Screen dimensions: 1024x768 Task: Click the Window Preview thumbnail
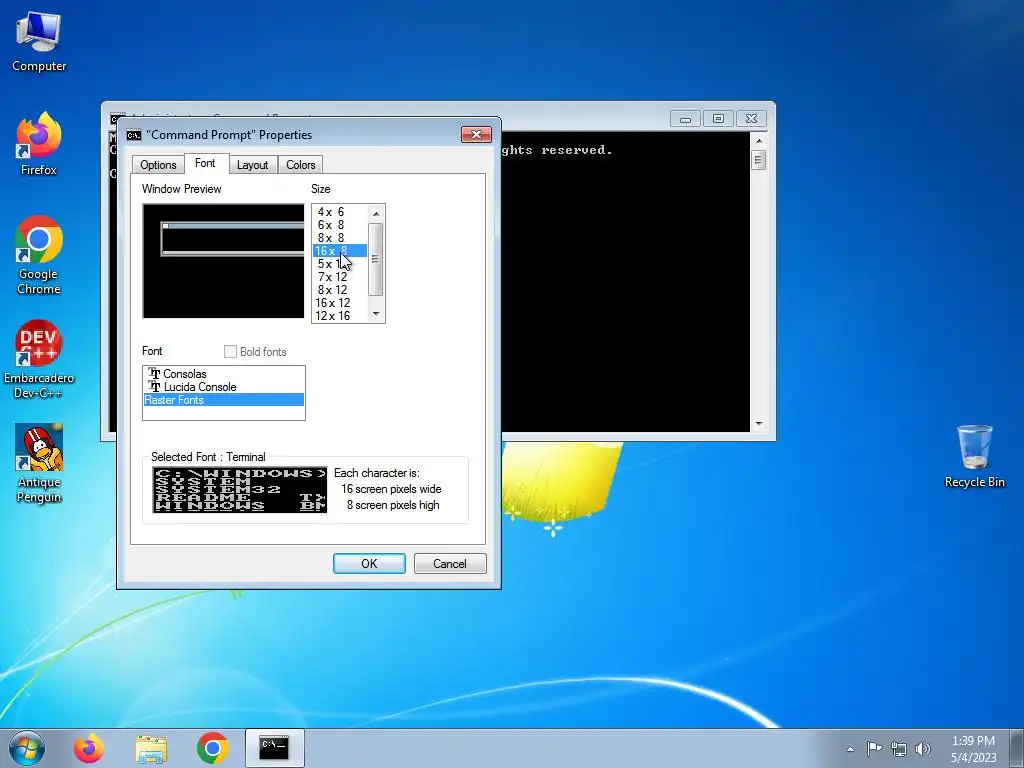coord(223,261)
